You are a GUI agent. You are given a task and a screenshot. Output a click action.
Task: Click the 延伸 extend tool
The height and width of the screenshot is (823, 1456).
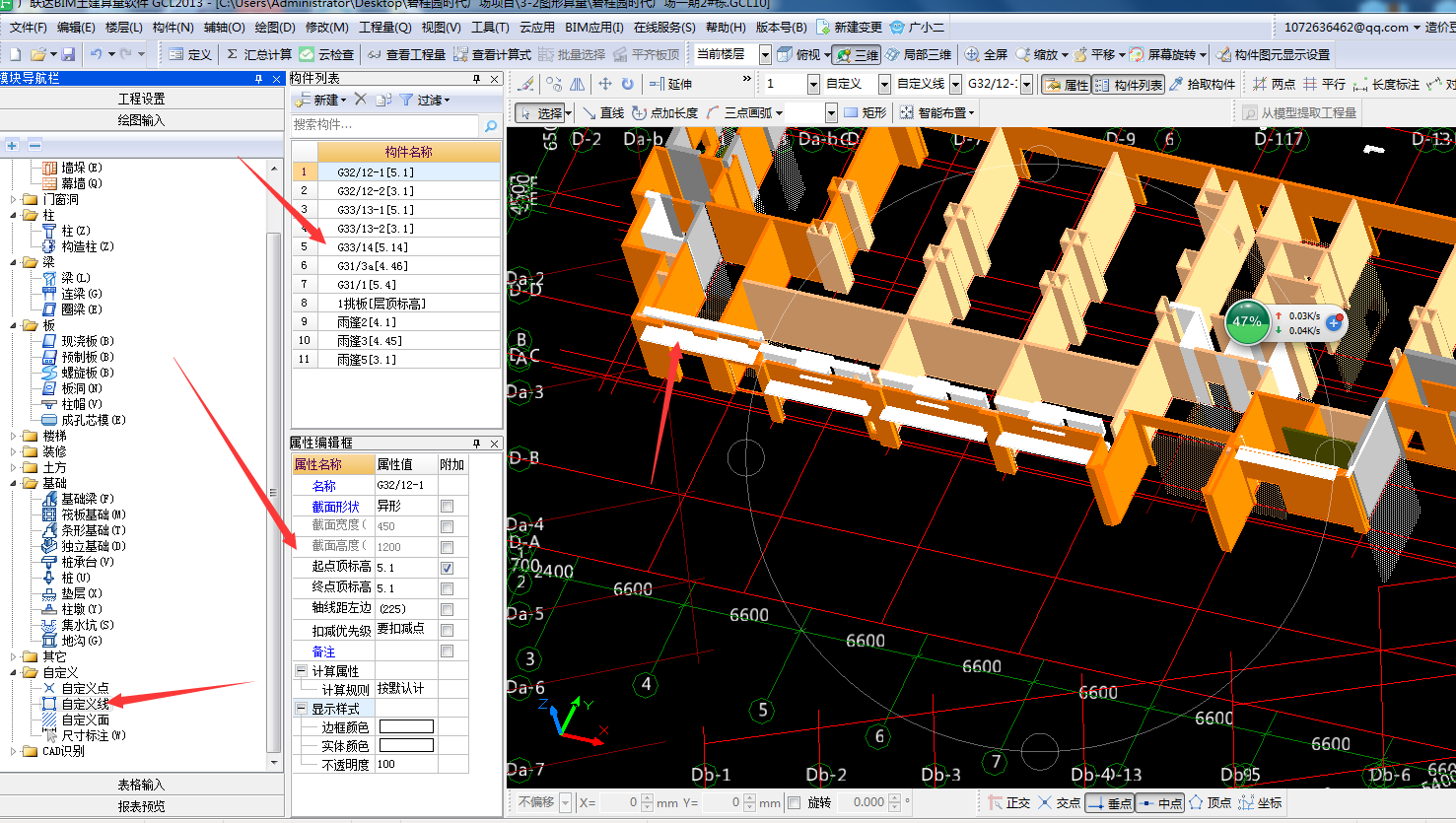click(x=671, y=84)
